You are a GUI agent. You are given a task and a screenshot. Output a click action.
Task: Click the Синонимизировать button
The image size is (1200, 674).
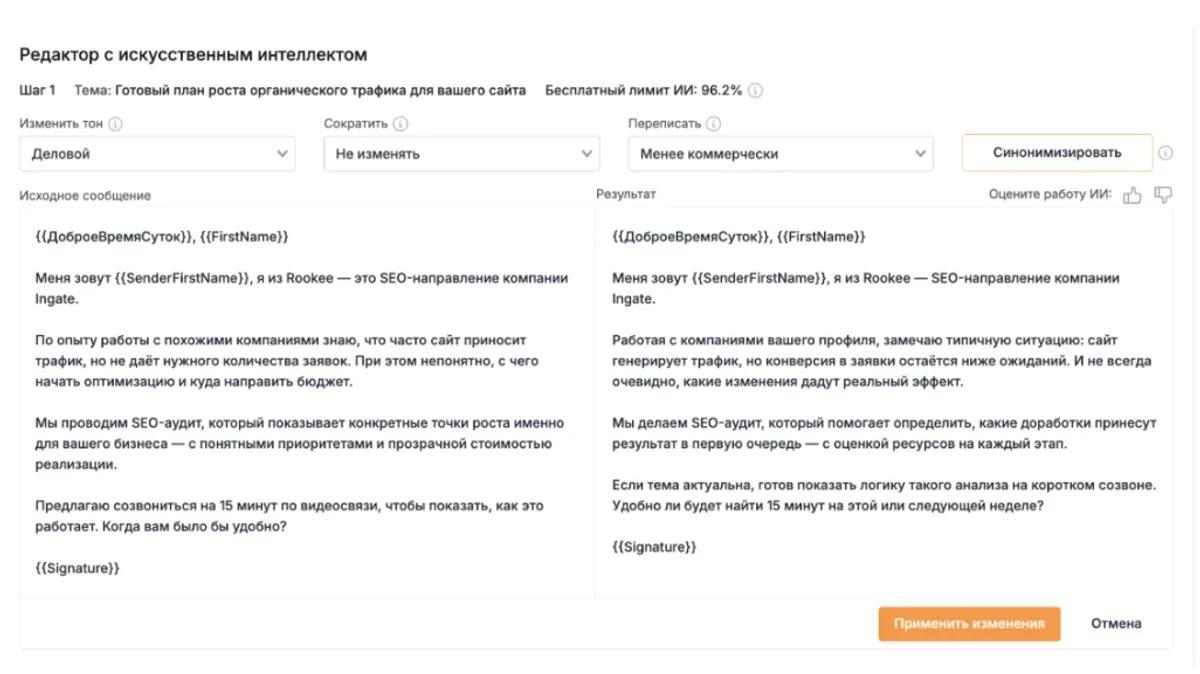[x=1057, y=153]
